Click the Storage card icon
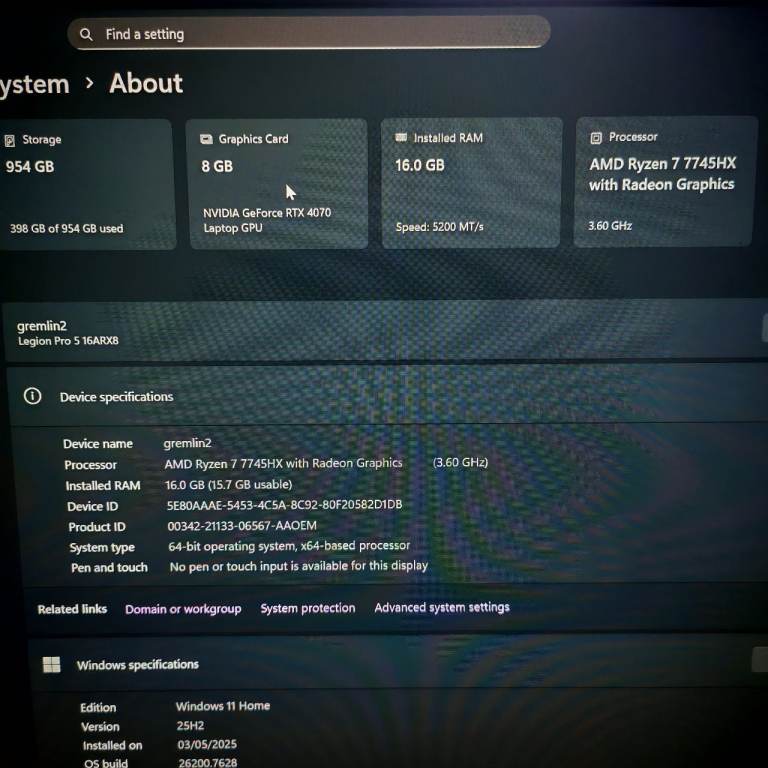Image resolution: width=768 pixels, height=768 pixels. [10, 141]
